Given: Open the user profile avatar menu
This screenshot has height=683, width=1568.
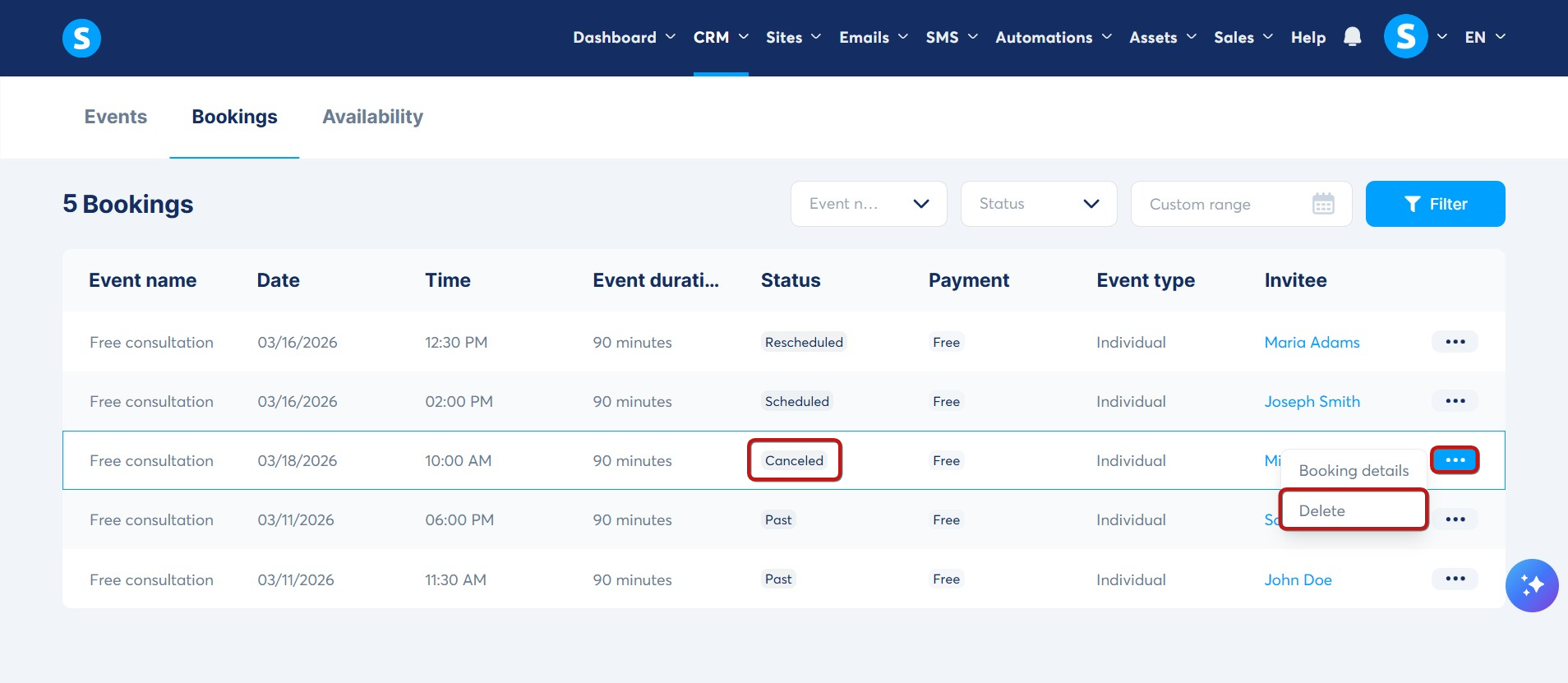Looking at the screenshot, I should [1405, 36].
